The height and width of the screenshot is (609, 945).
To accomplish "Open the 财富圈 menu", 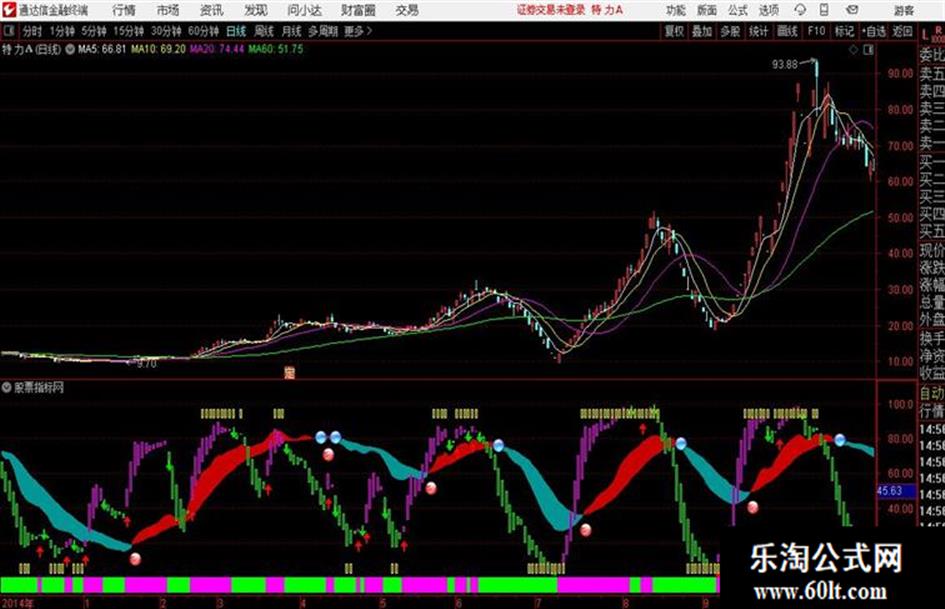I will (358, 10).
